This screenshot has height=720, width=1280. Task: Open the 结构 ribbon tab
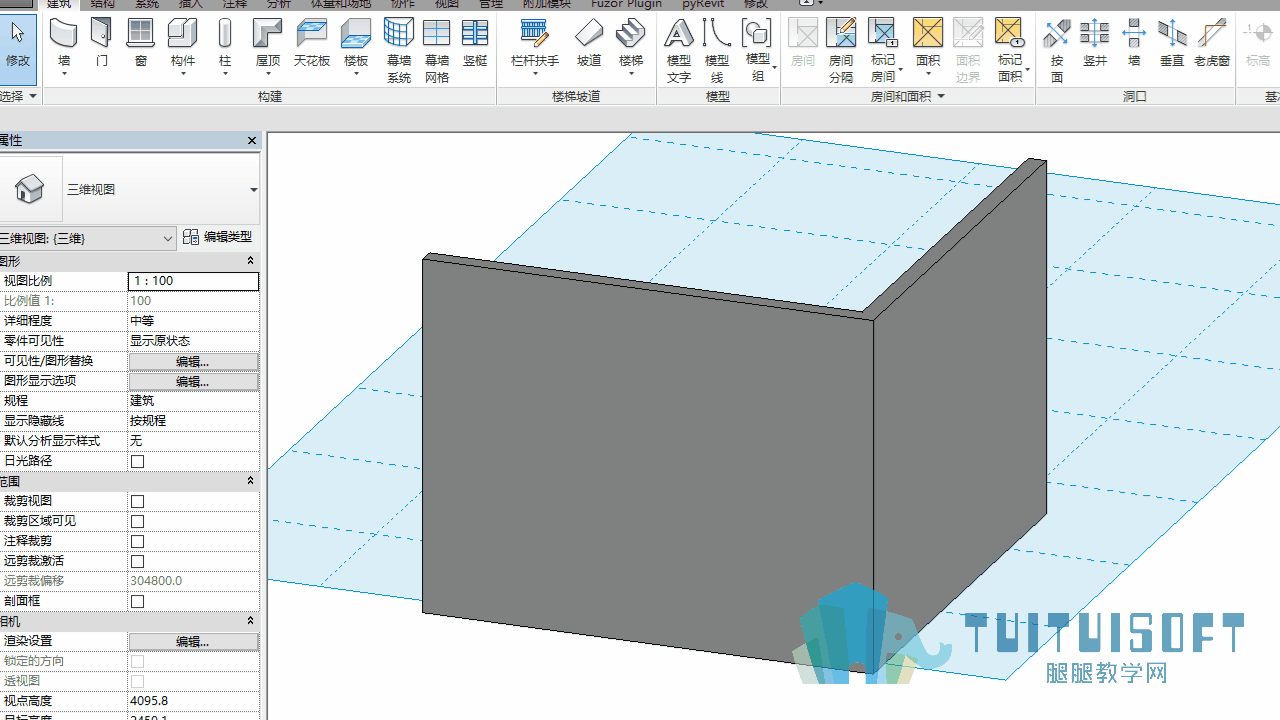pyautogui.click(x=103, y=4)
